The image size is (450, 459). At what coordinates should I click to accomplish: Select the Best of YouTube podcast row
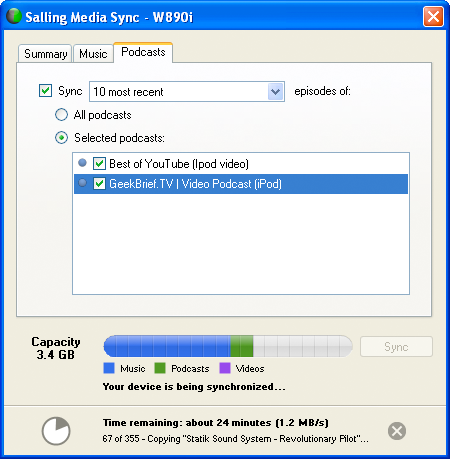click(241, 164)
